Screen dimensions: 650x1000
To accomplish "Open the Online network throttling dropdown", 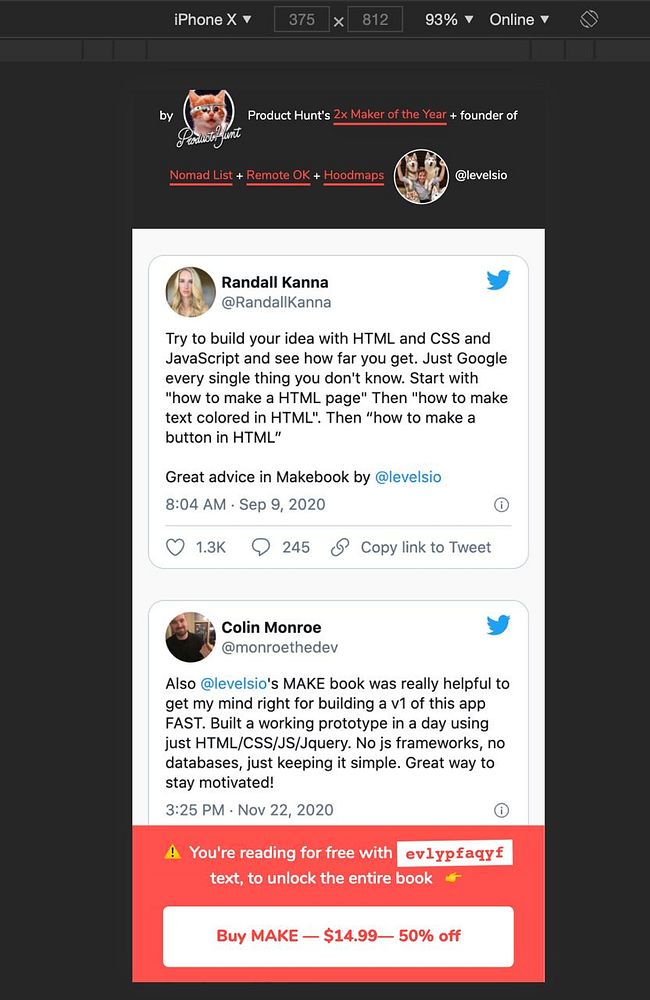I will 519,20.
